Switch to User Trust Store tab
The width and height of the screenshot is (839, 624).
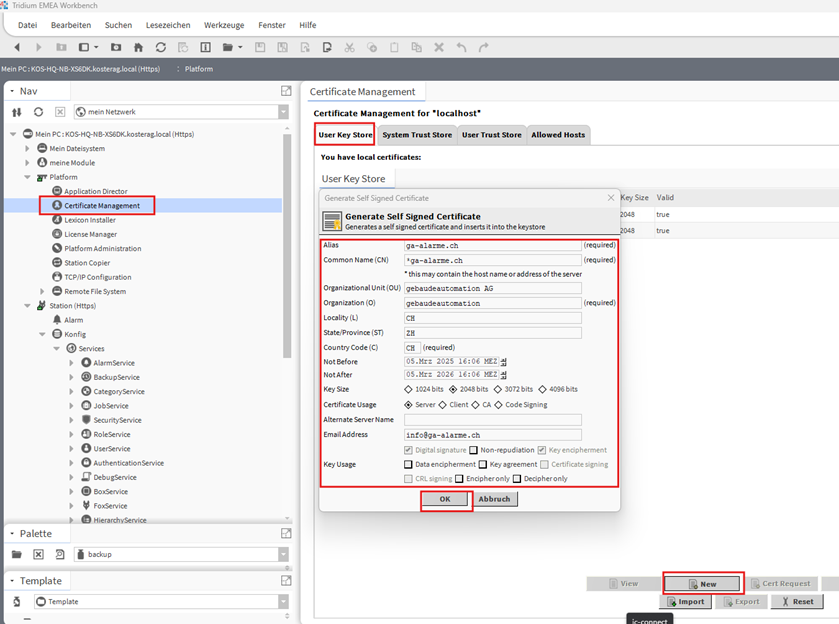click(x=491, y=135)
